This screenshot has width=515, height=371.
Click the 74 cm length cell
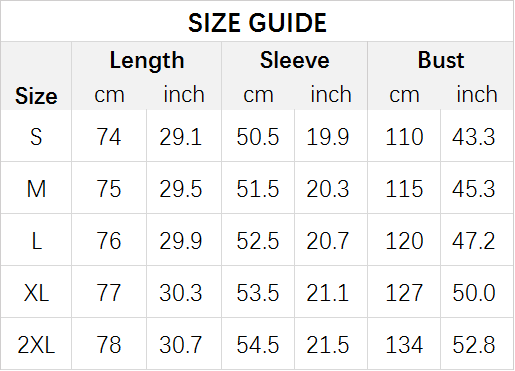(x=109, y=137)
